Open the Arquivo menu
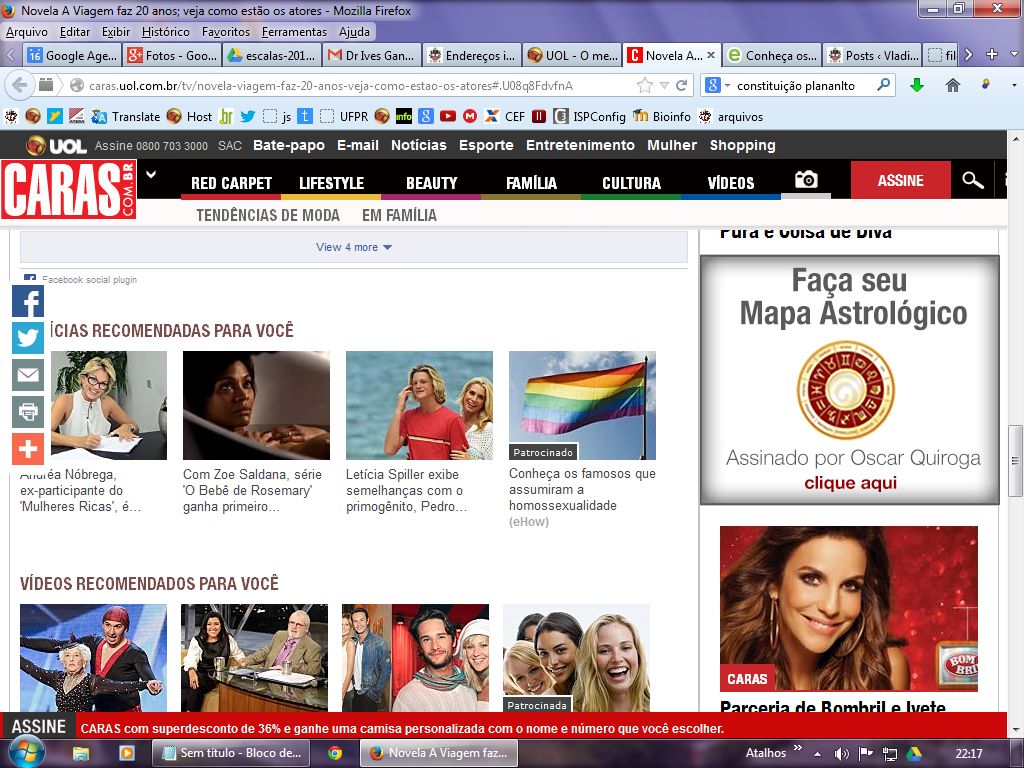This screenshot has height=768, width=1024. coord(27,31)
